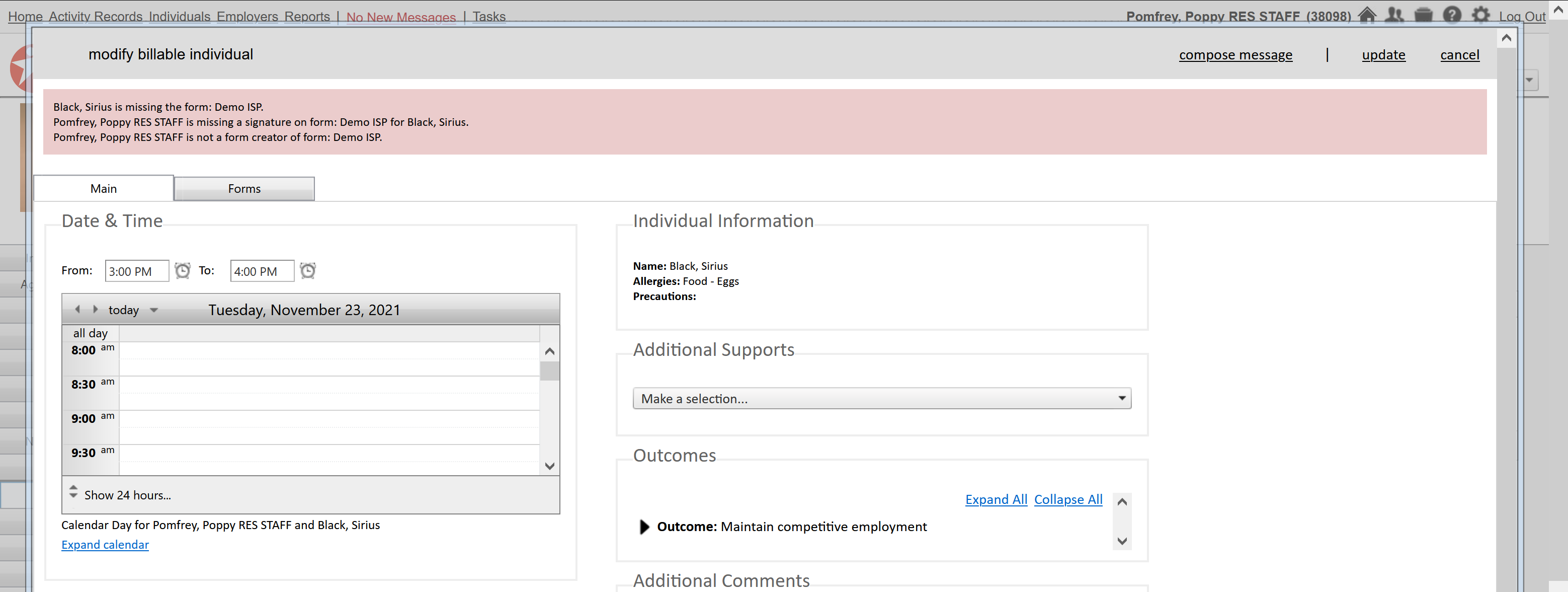The image size is (1568, 592).
Task: Toggle Show 24 hours in calendar
Action: (x=127, y=495)
